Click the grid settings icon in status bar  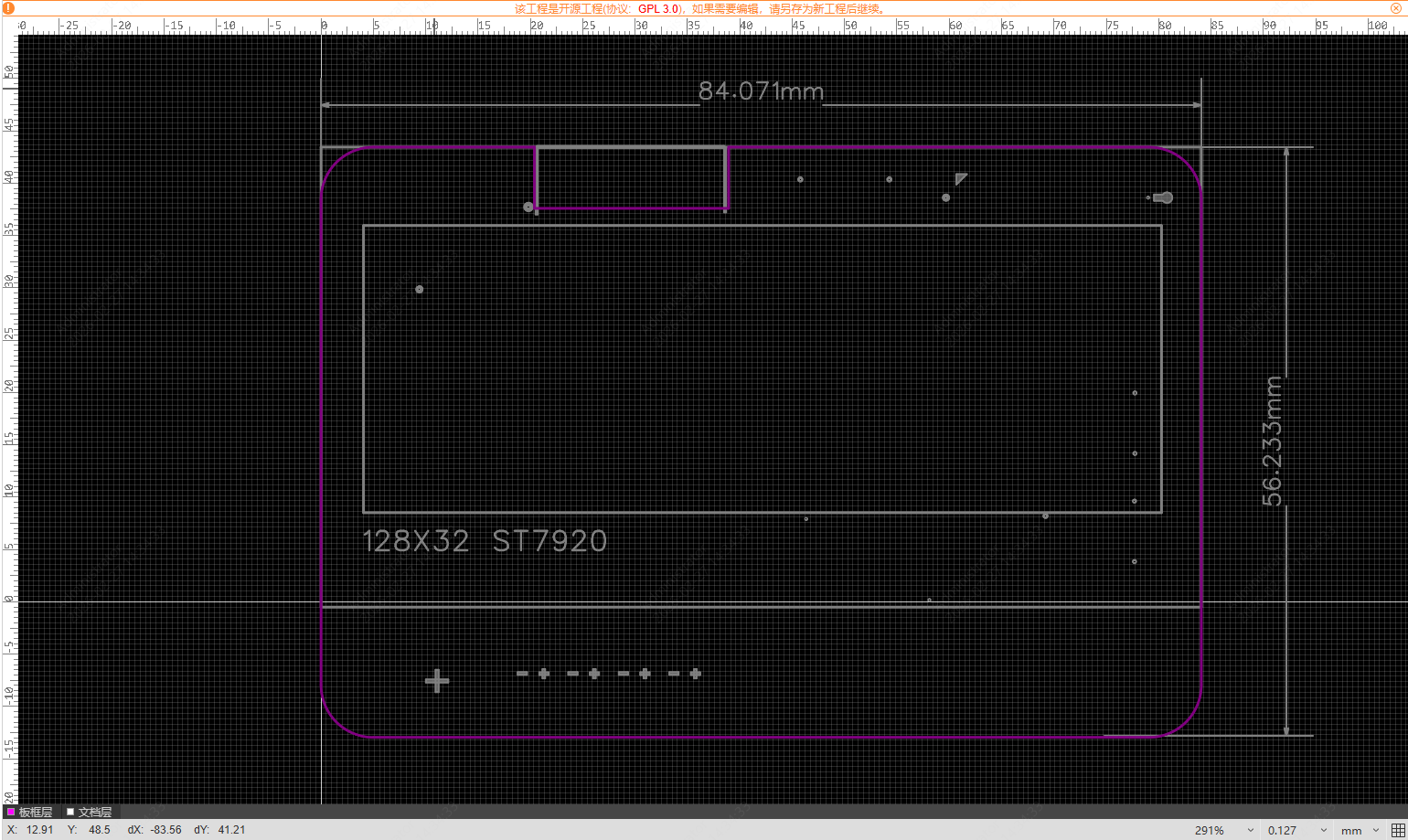click(x=1397, y=830)
